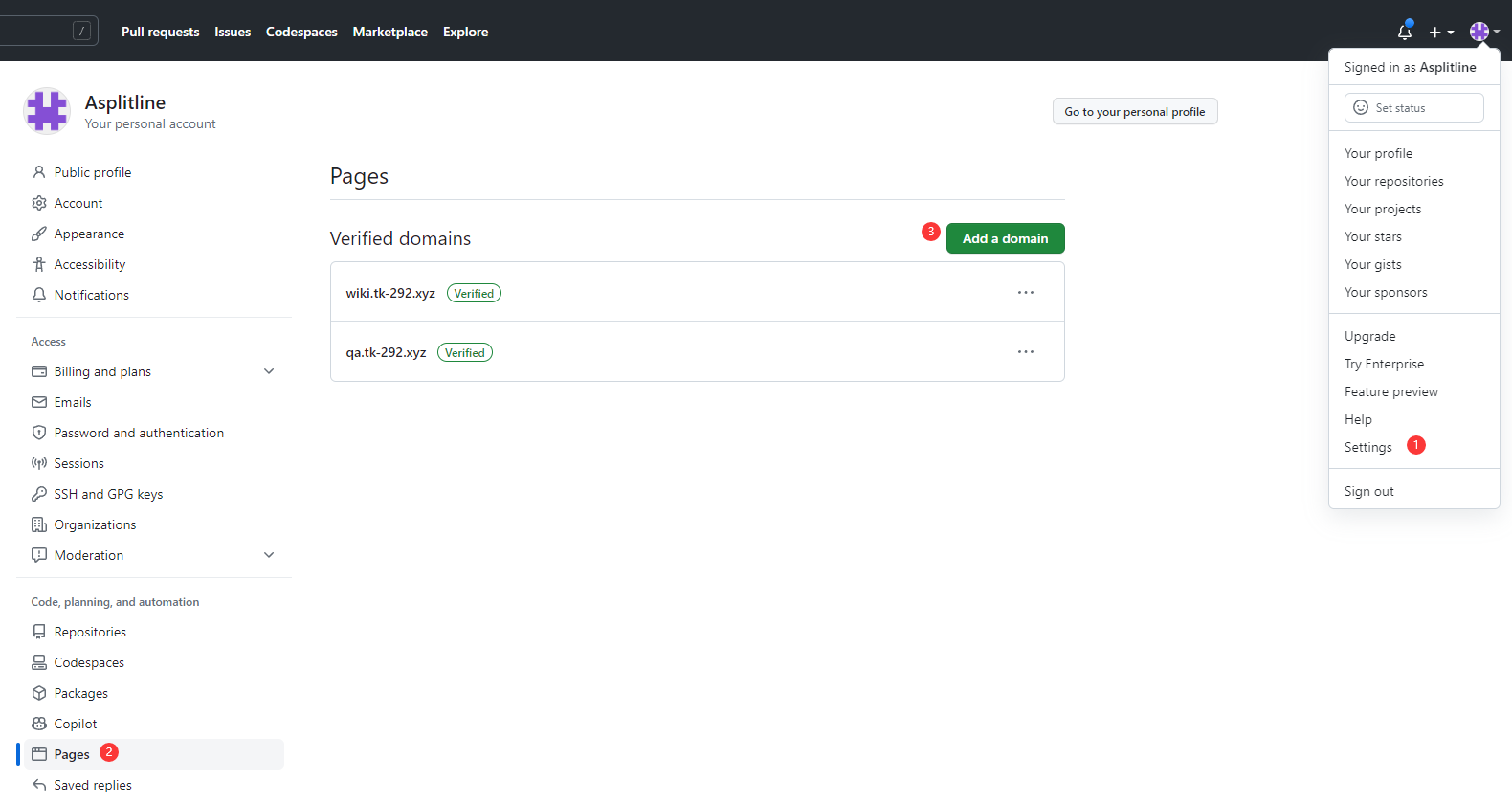This screenshot has width=1512, height=803.
Task: Open the qa.tk-292.xyz domain link
Action: pyautogui.click(x=386, y=352)
